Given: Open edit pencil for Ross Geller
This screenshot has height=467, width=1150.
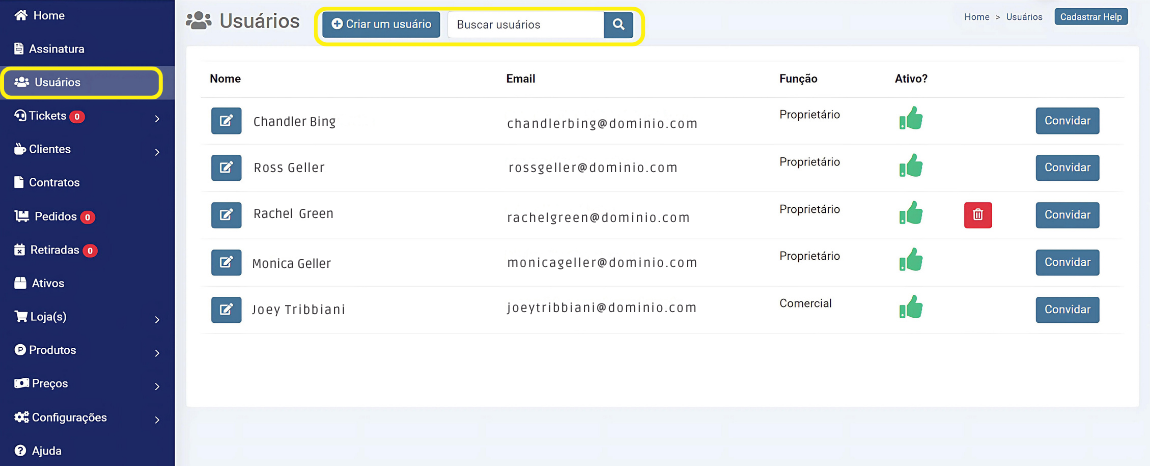Looking at the screenshot, I should click(226, 167).
